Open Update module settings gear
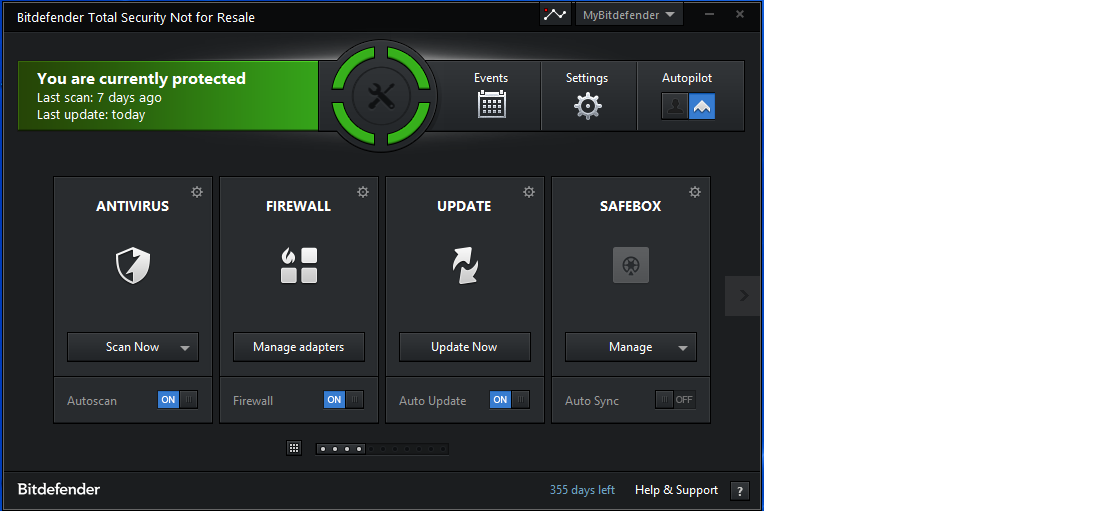This screenshot has width=1119, height=511. pyautogui.click(x=529, y=192)
